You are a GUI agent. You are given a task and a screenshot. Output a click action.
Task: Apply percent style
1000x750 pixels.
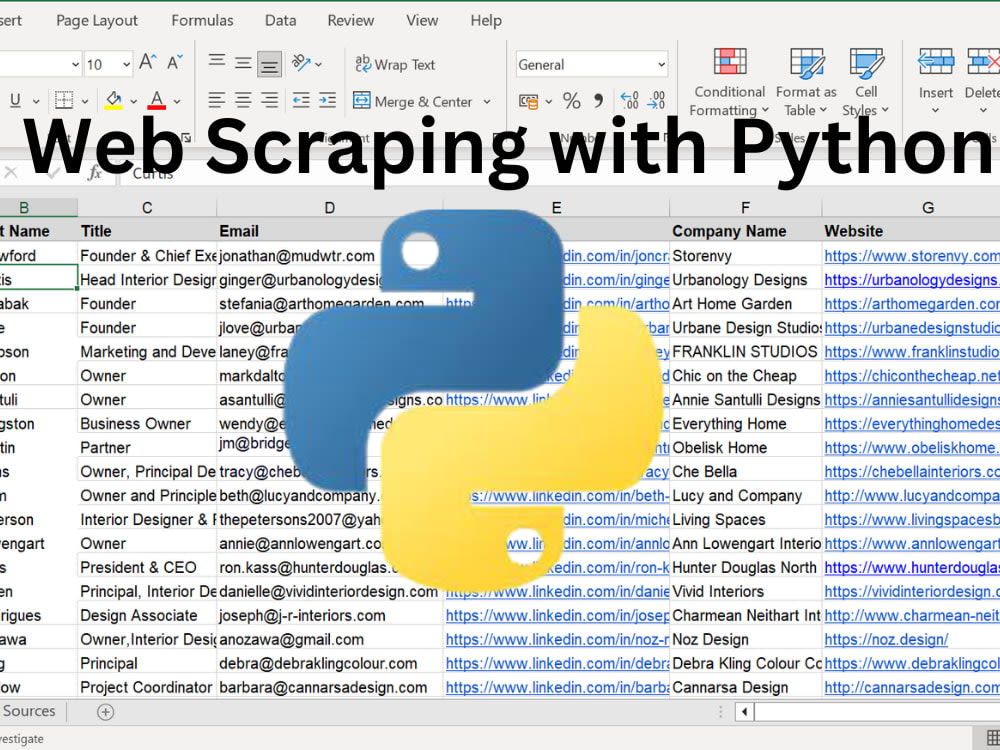pyautogui.click(x=571, y=101)
